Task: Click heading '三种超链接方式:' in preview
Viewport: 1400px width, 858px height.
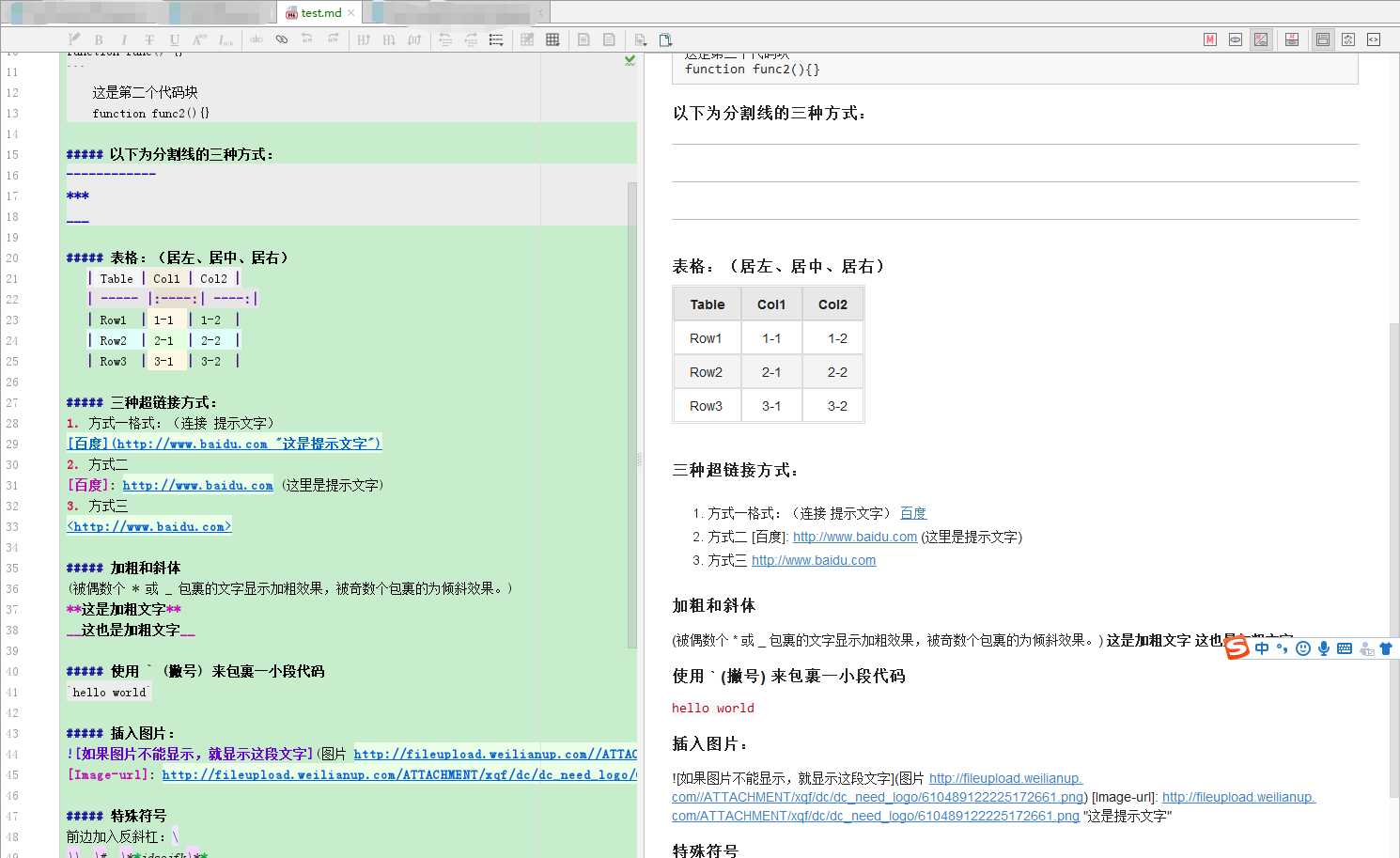Action: [736, 470]
